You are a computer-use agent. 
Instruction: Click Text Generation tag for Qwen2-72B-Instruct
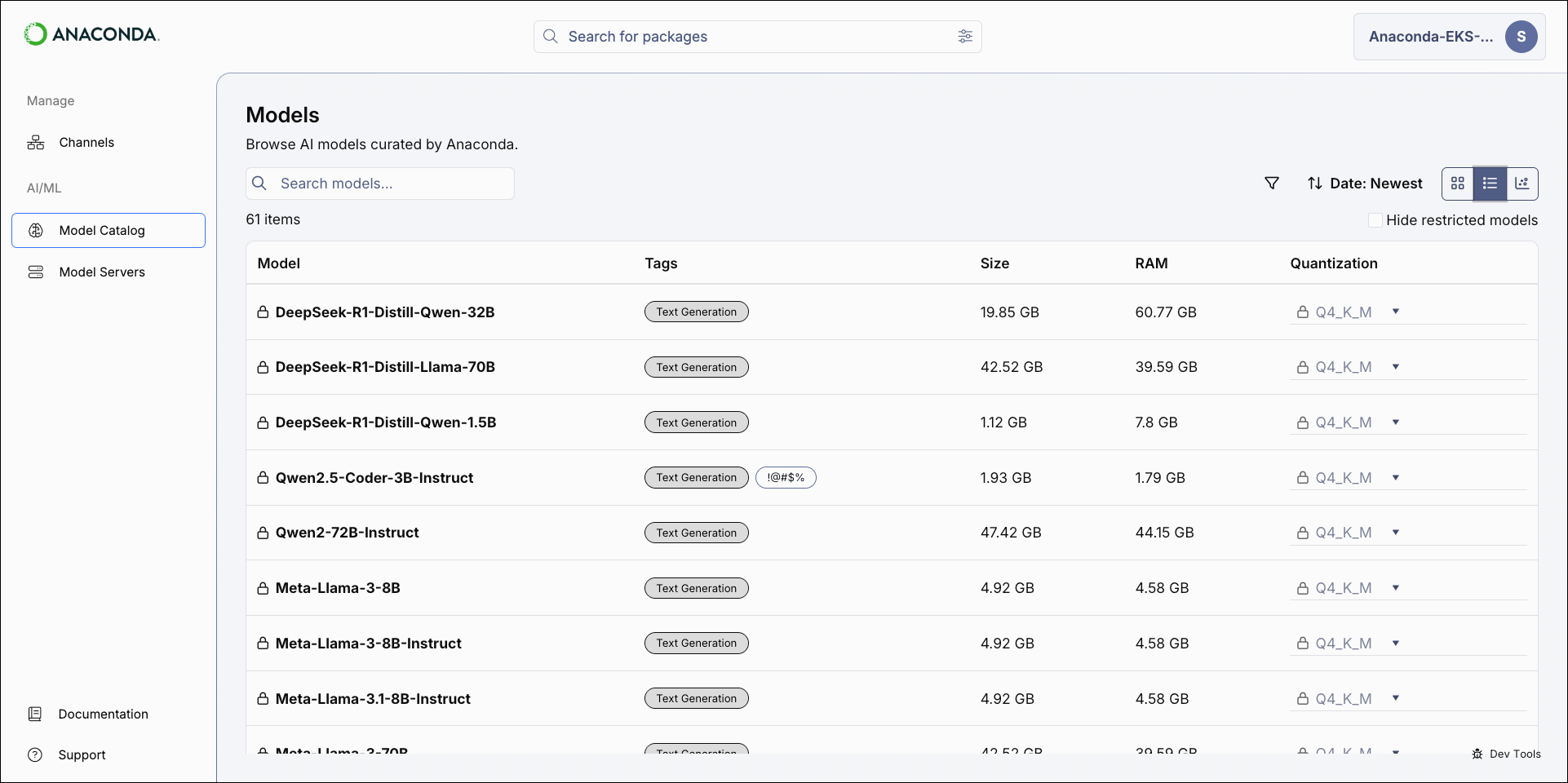tap(697, 533)
